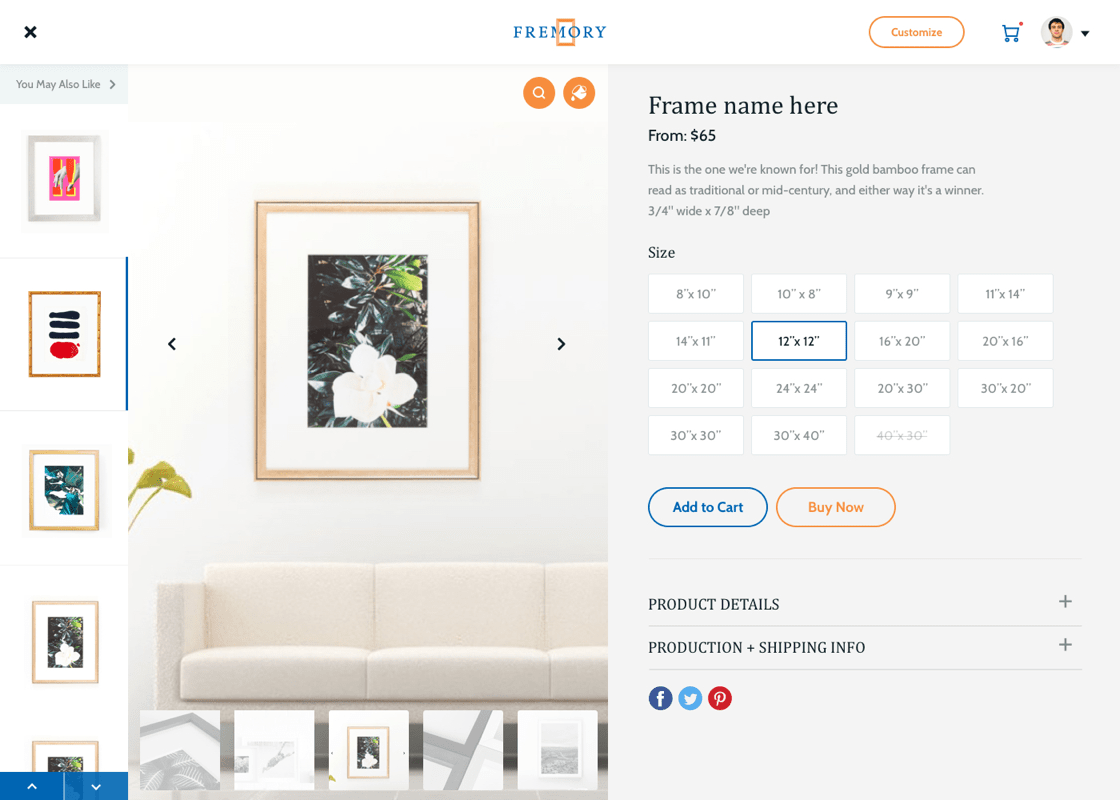The image size is (1120, 800).
Task: Open the user profile dropdown arrow
Action: (x=1085, y=33)
